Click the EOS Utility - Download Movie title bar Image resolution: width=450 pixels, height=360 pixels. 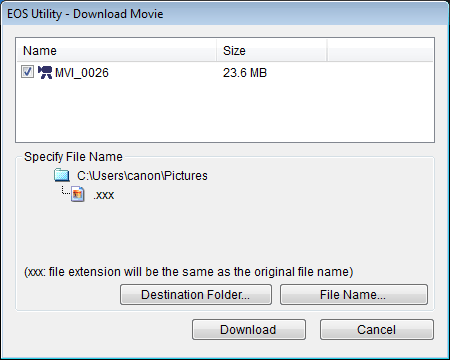click(x=225, y=14)
